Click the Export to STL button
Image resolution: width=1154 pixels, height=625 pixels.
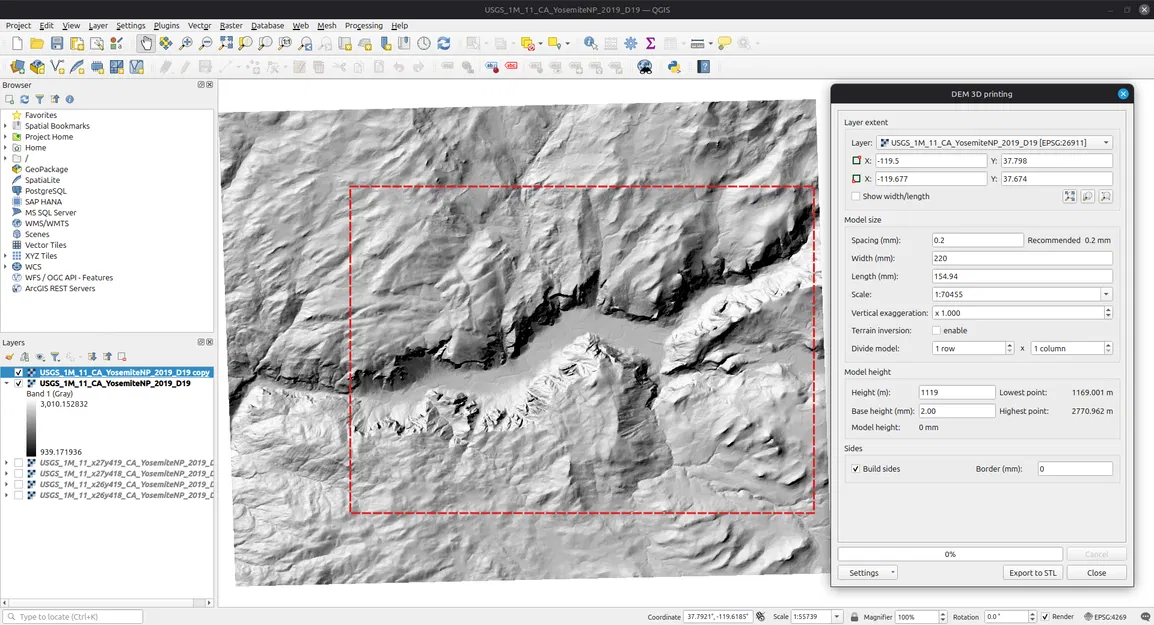click(x=1032, y=572)
